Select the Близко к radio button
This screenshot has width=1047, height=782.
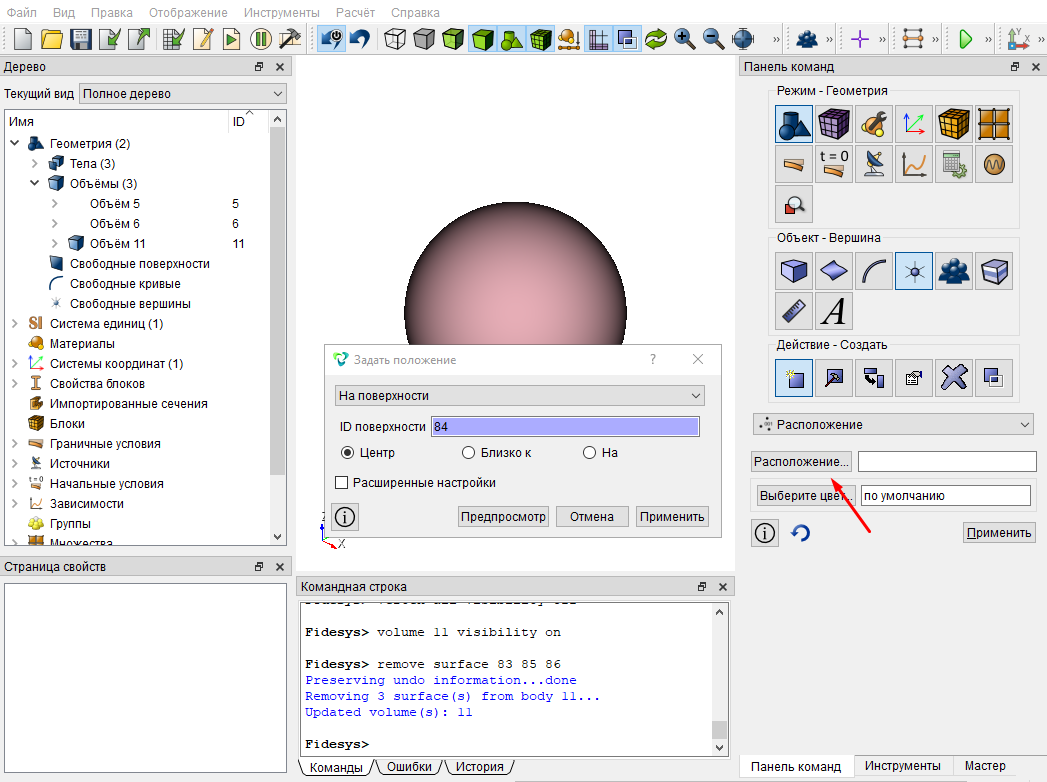point(468,453)
